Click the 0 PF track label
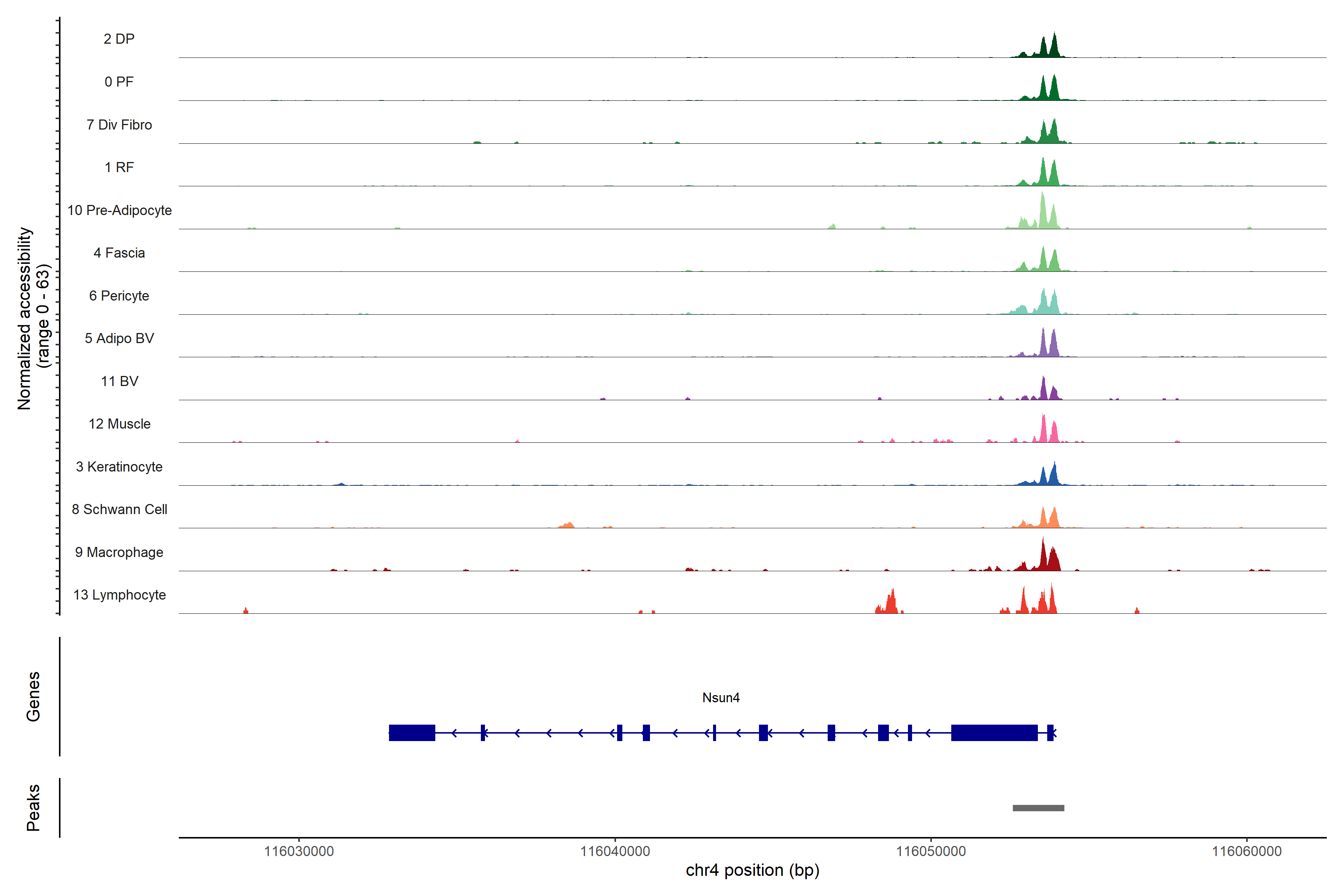The width and height of the screenshot is (1344, 896). tap(119, 82)
